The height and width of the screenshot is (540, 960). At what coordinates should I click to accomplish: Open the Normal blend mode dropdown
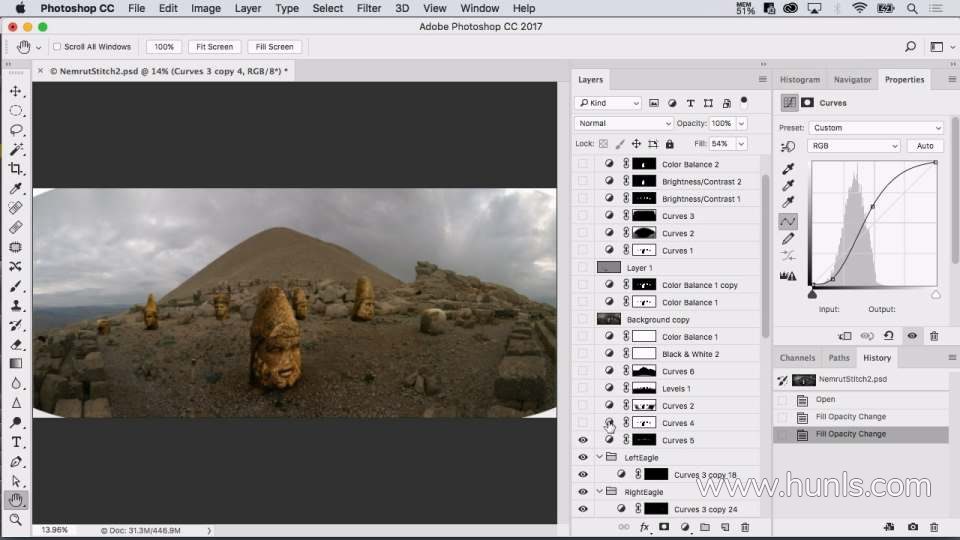(623, 123)
